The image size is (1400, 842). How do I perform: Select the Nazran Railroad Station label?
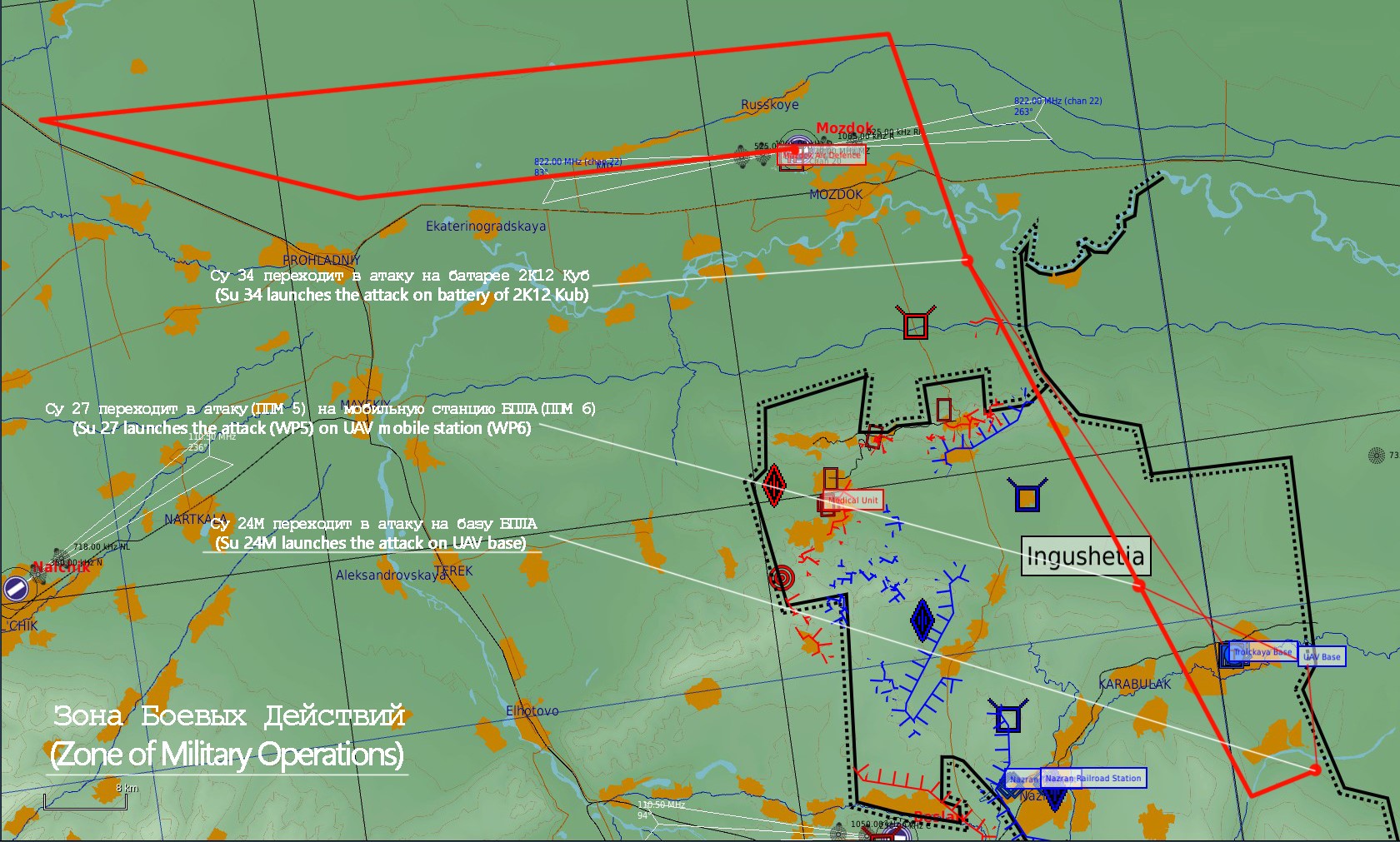pos(1092,778)
